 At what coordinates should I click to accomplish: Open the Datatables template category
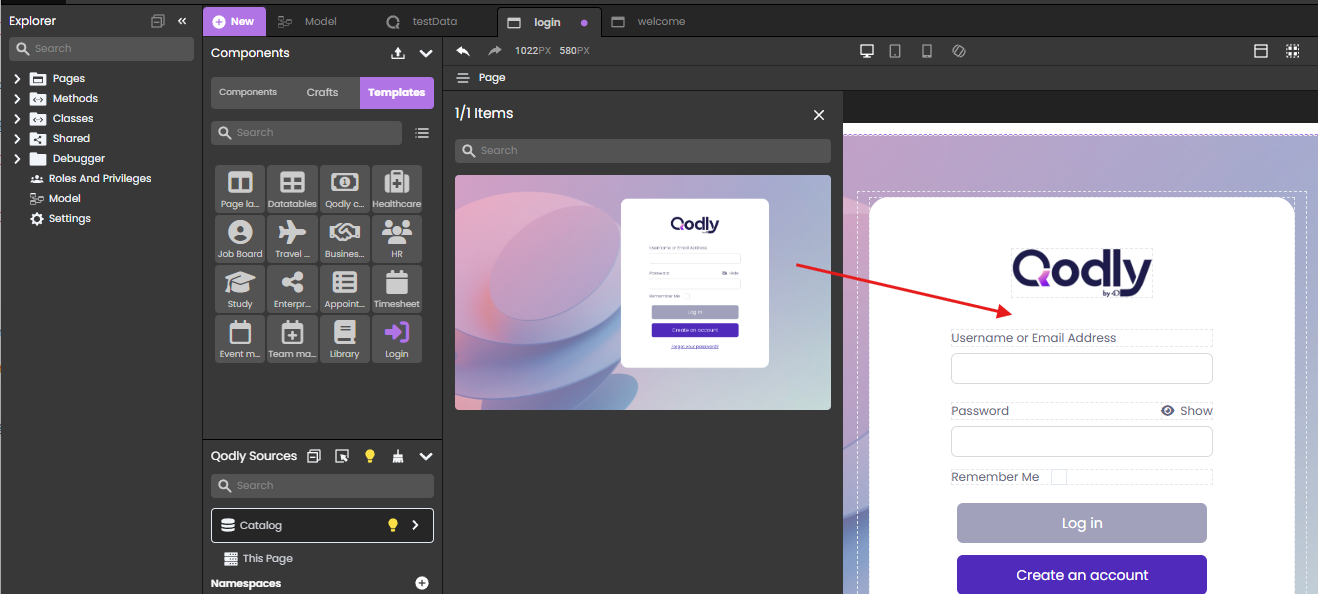click(292, 189)
